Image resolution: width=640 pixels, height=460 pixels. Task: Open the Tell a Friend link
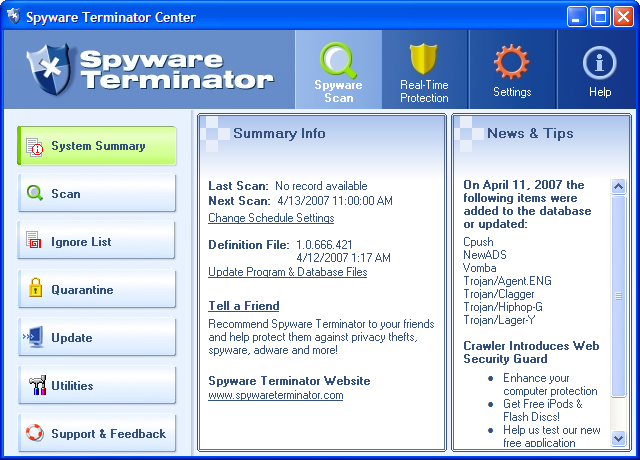coord(244,306)
